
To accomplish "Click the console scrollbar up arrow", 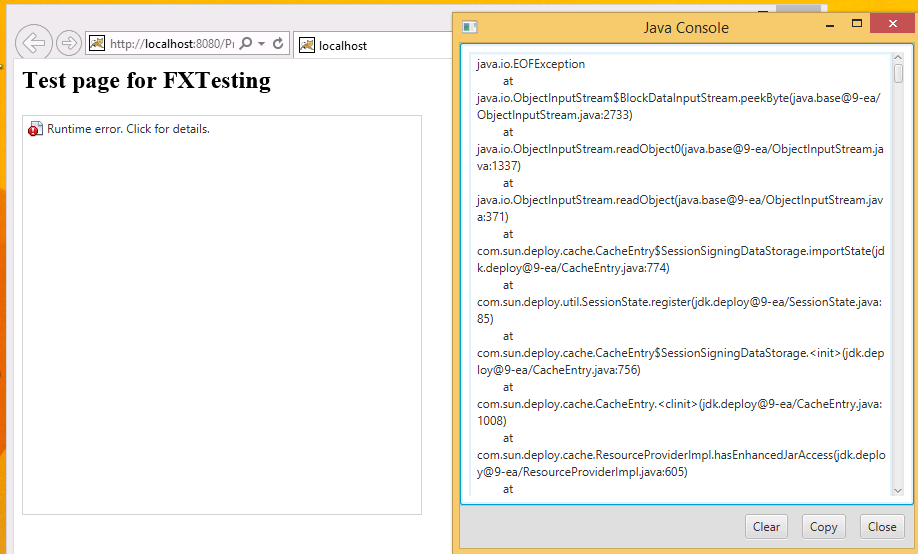I will [898, 57].
